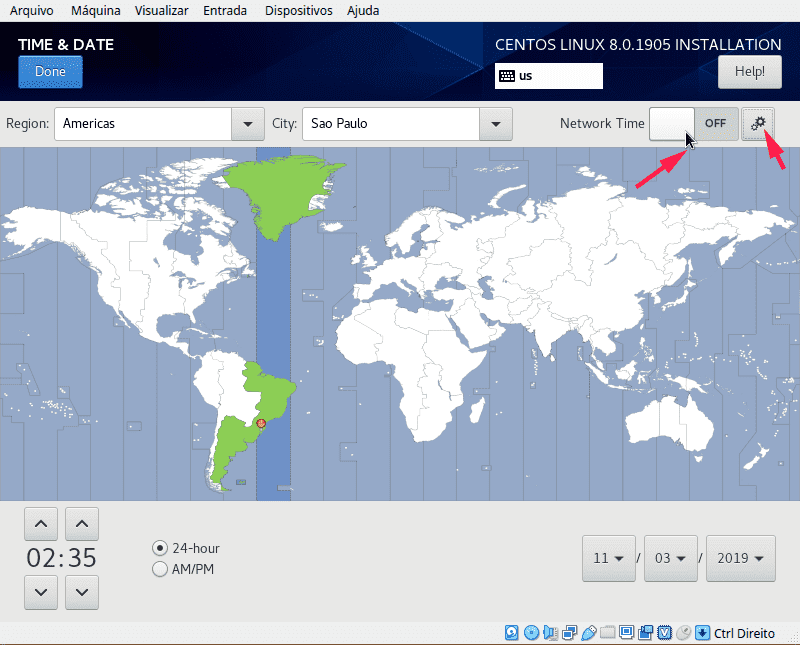Click VirtualBox network adapters status icon
The width and height of the screenshot is (800, 645).
coord(569,633)
